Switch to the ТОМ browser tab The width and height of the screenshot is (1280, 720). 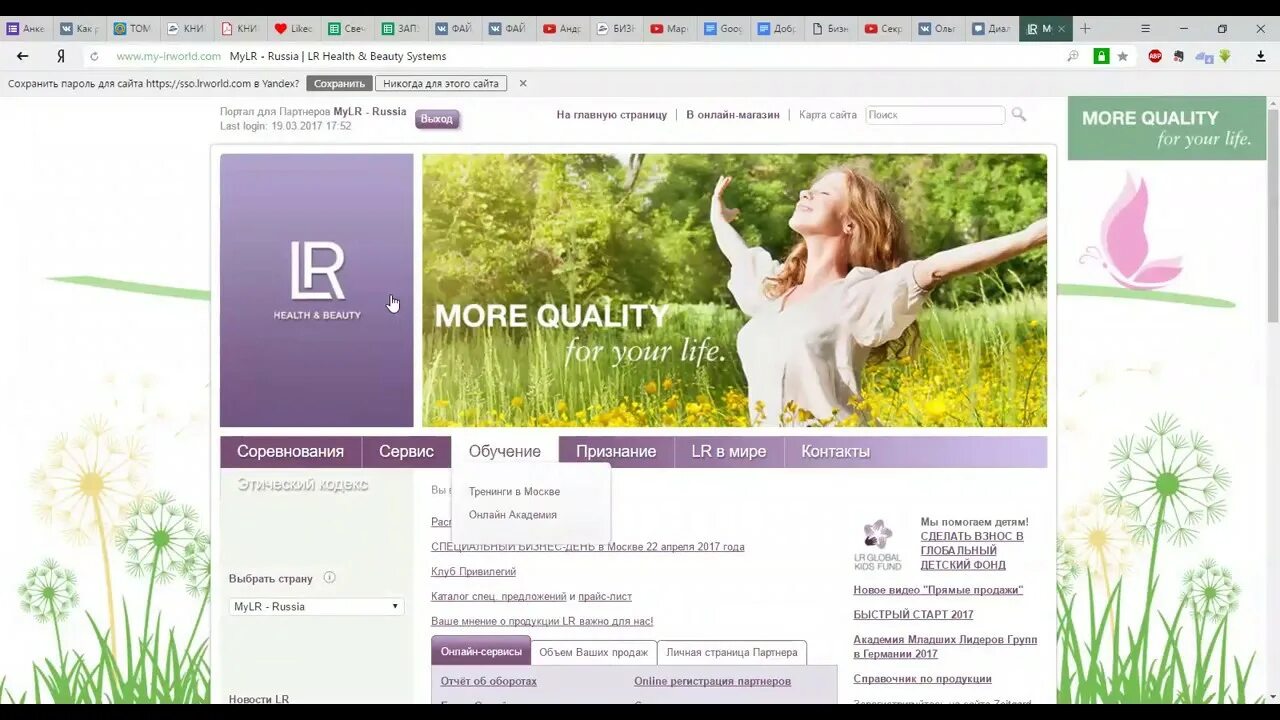[x=132, y=28]
